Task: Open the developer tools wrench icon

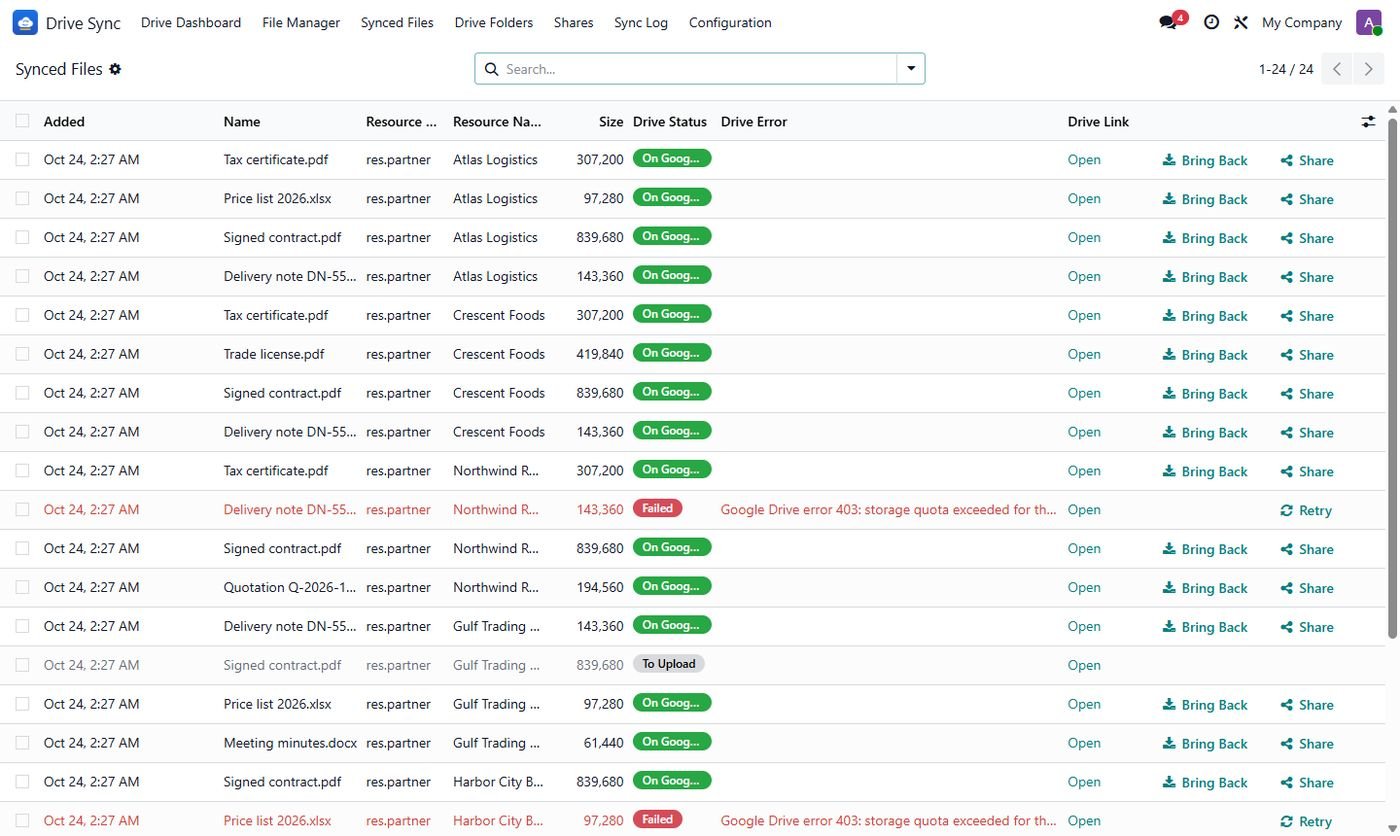Action: click(x=1241, y=22)
